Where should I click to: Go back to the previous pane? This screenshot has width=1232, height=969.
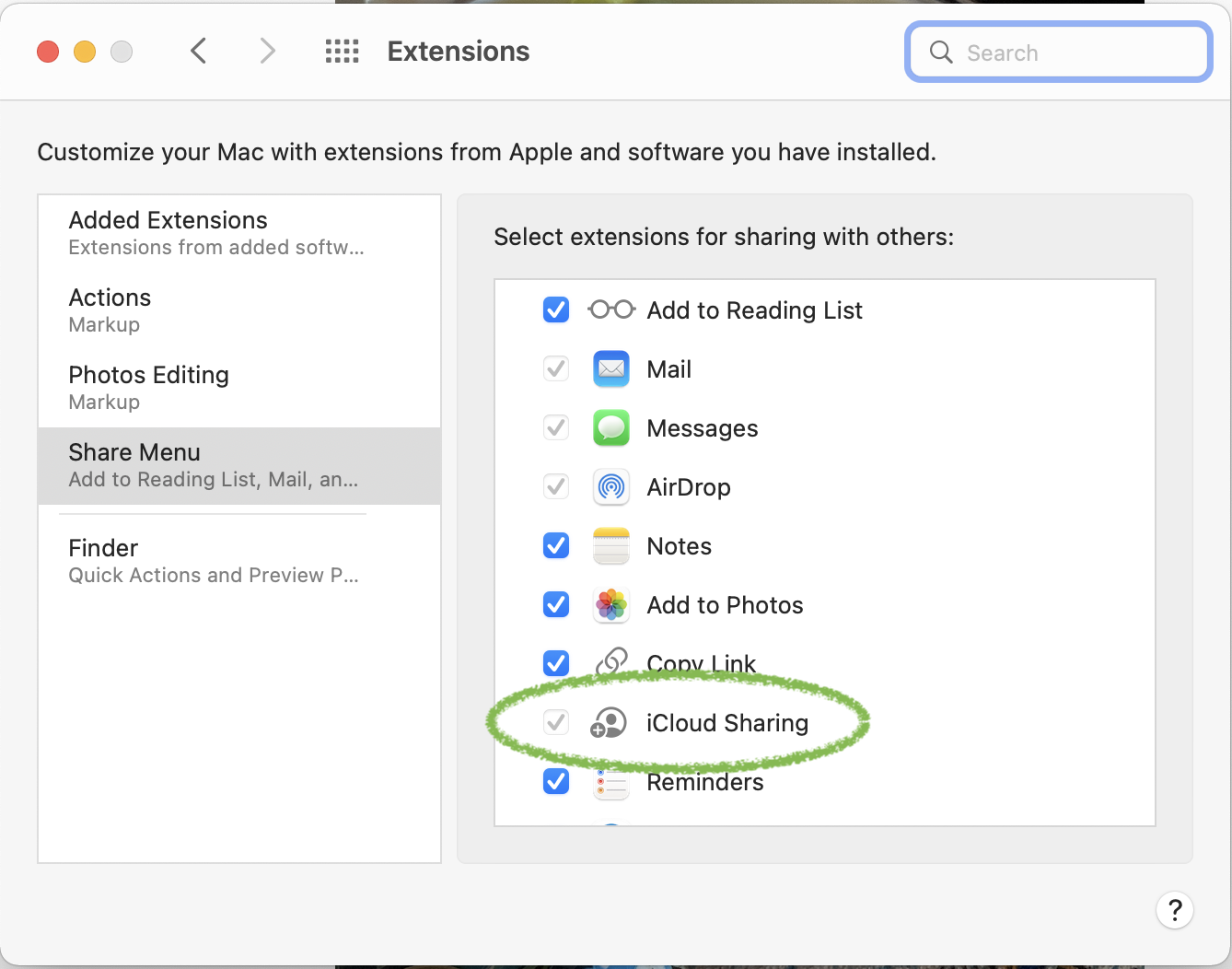(199, 52)
